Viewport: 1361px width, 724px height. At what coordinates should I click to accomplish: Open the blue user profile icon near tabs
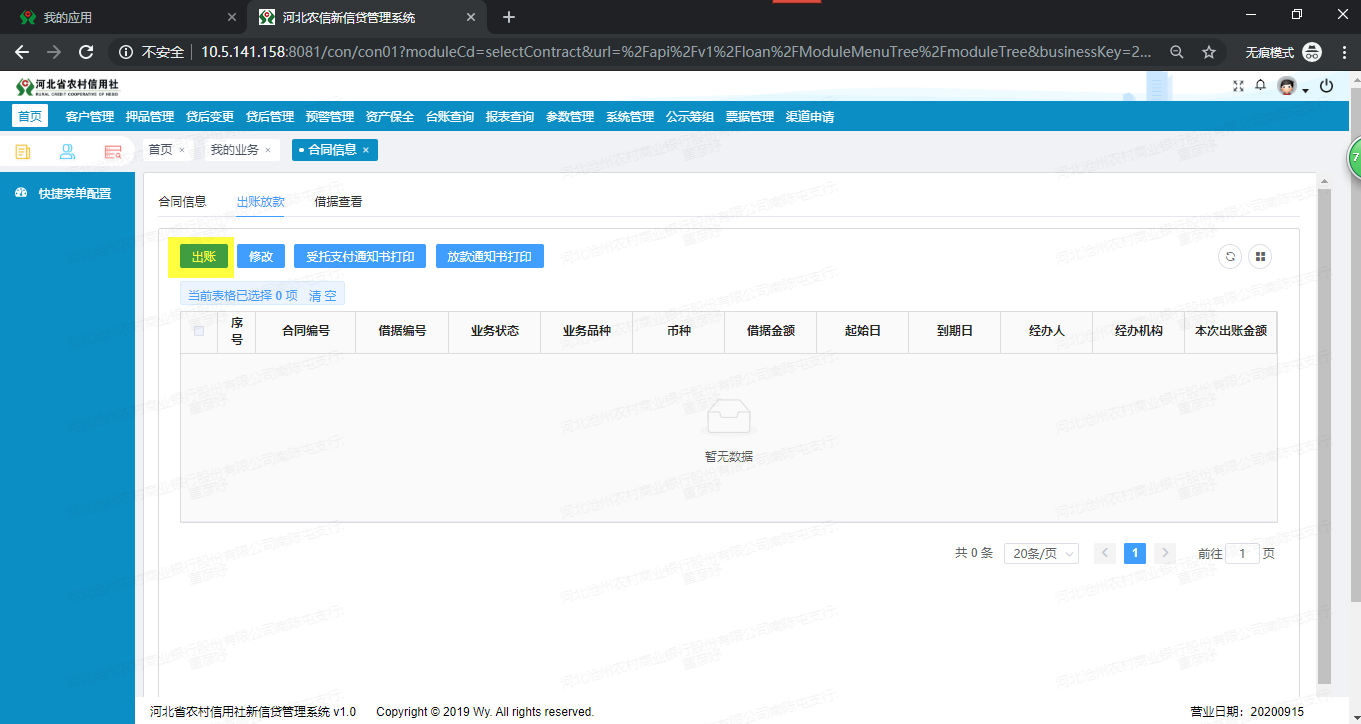pyautogui.click(x=67, y=151)
